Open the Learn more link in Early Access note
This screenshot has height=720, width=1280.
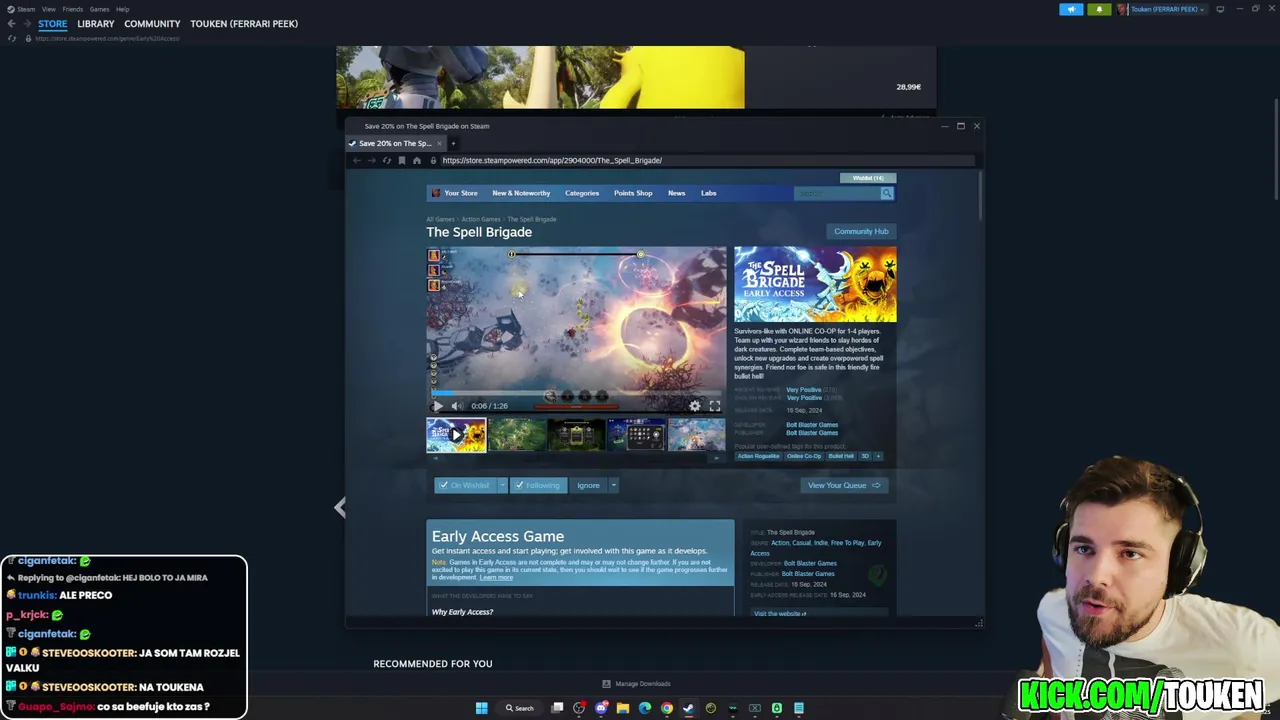(496, 578)
